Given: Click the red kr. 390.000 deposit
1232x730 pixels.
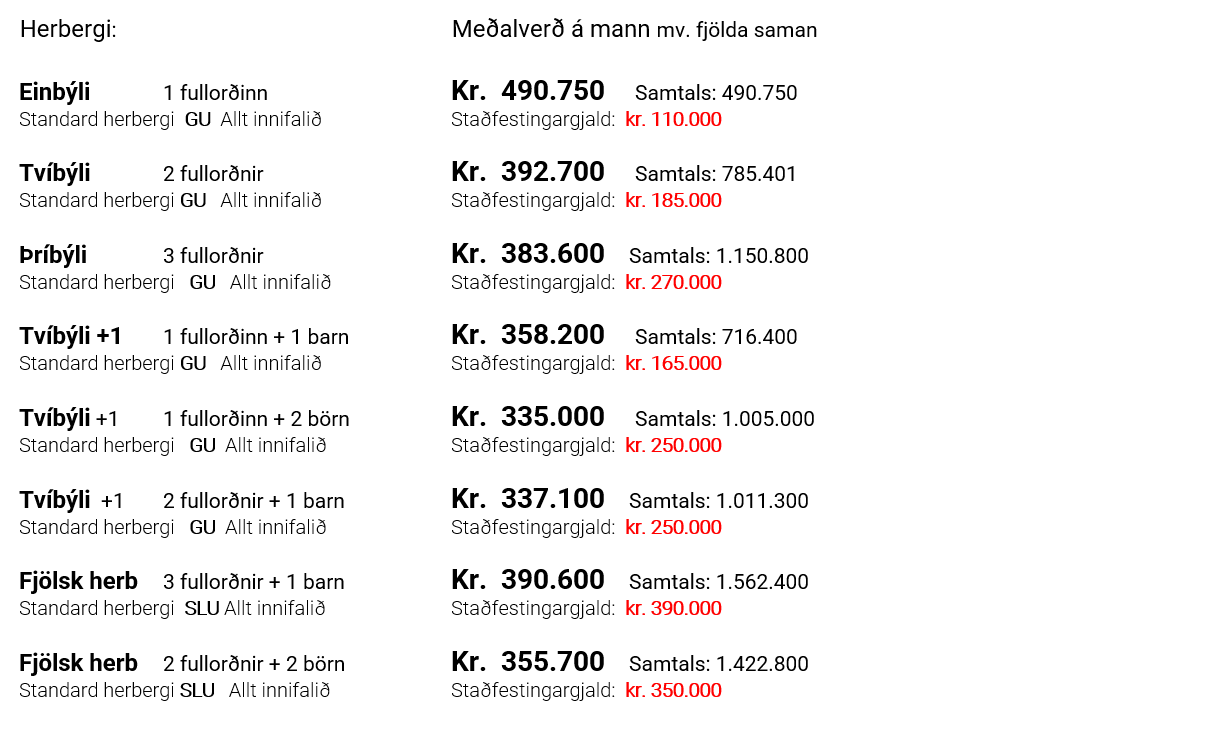Looking at the screenshot, I should click(673, 608).
